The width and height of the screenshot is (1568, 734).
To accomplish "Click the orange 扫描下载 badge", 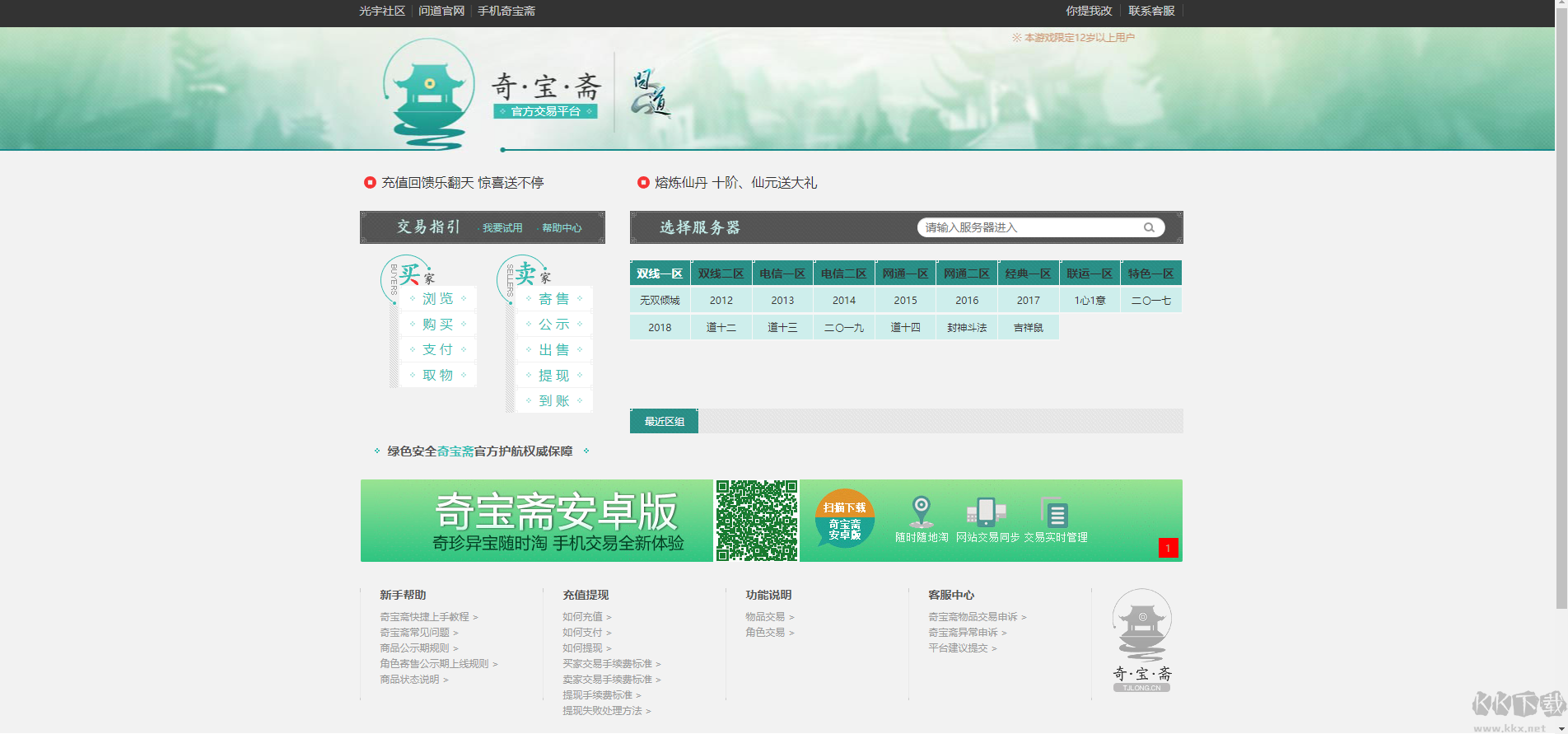I will 845,518.
